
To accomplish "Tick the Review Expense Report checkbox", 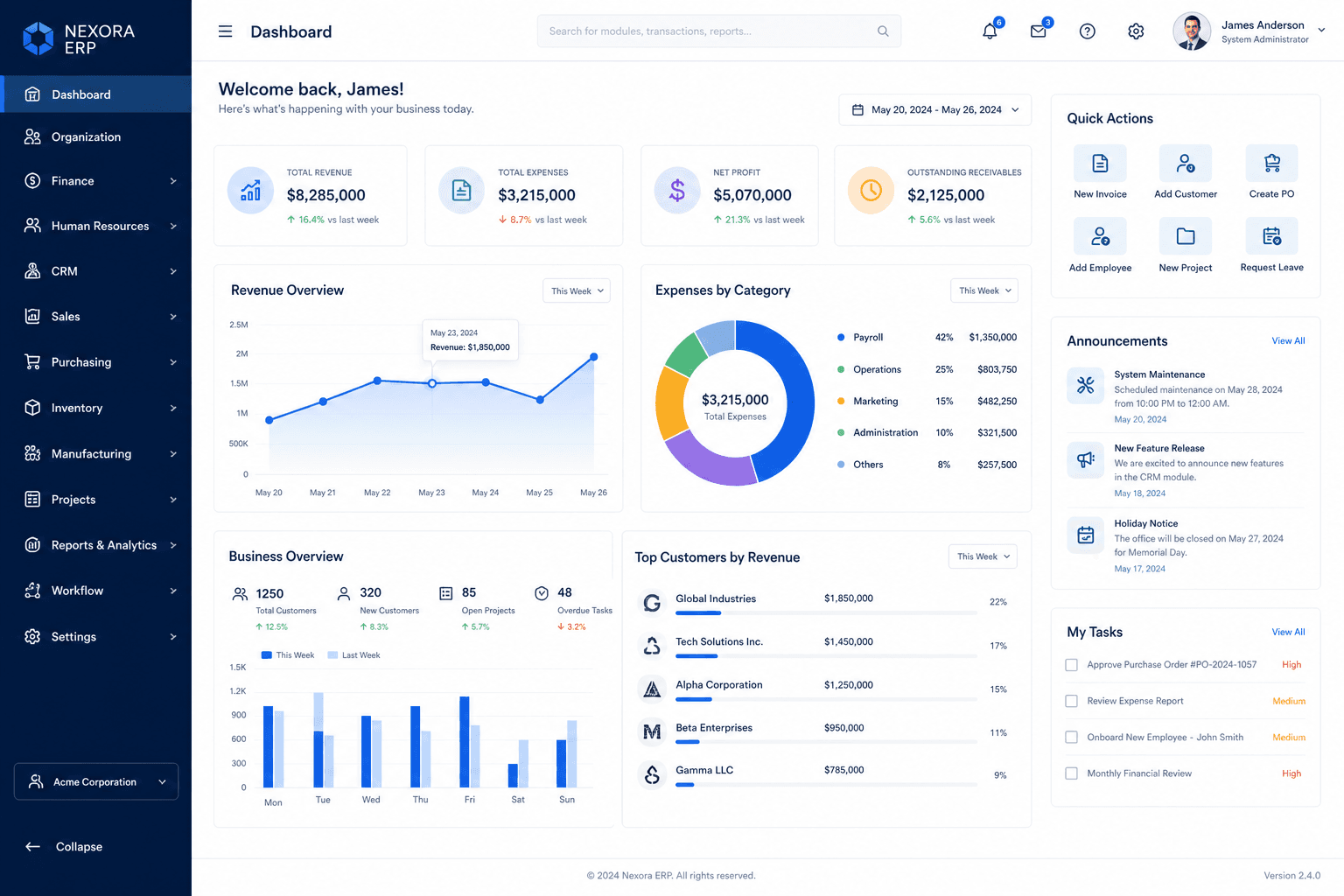I will 1071,701.
